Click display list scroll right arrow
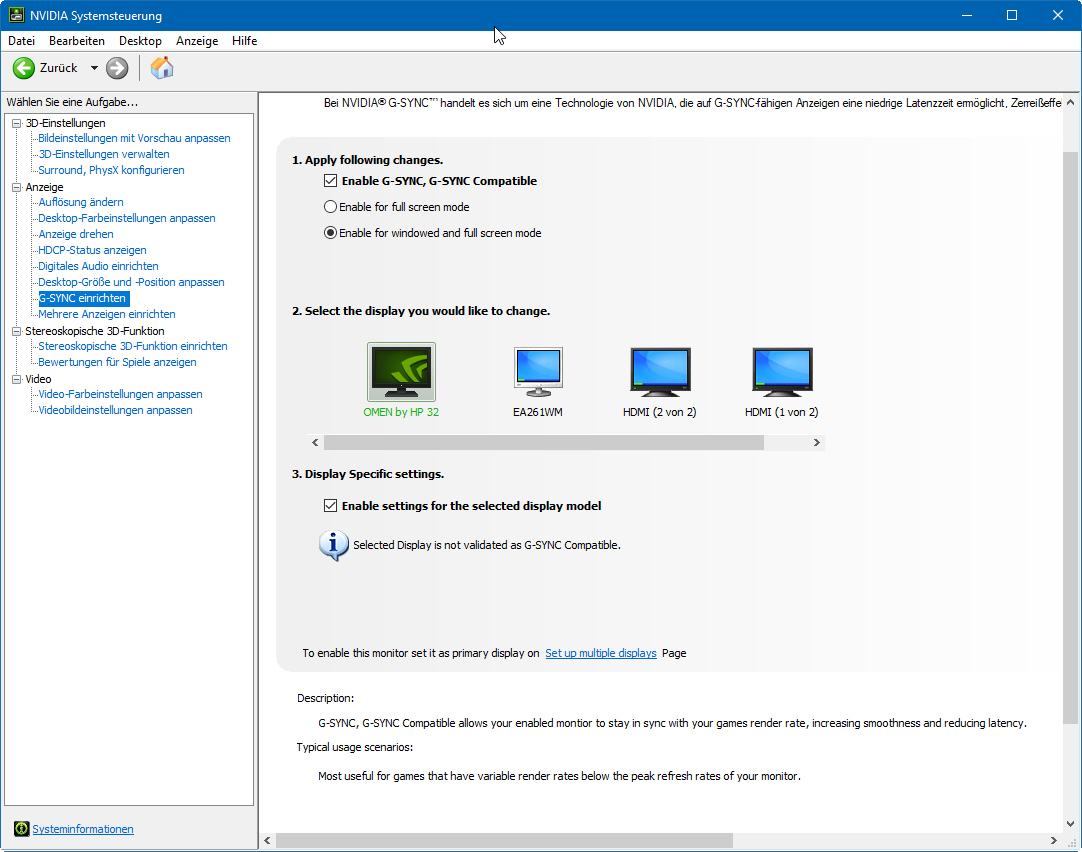1082x852 pixels. pos(817,442)
